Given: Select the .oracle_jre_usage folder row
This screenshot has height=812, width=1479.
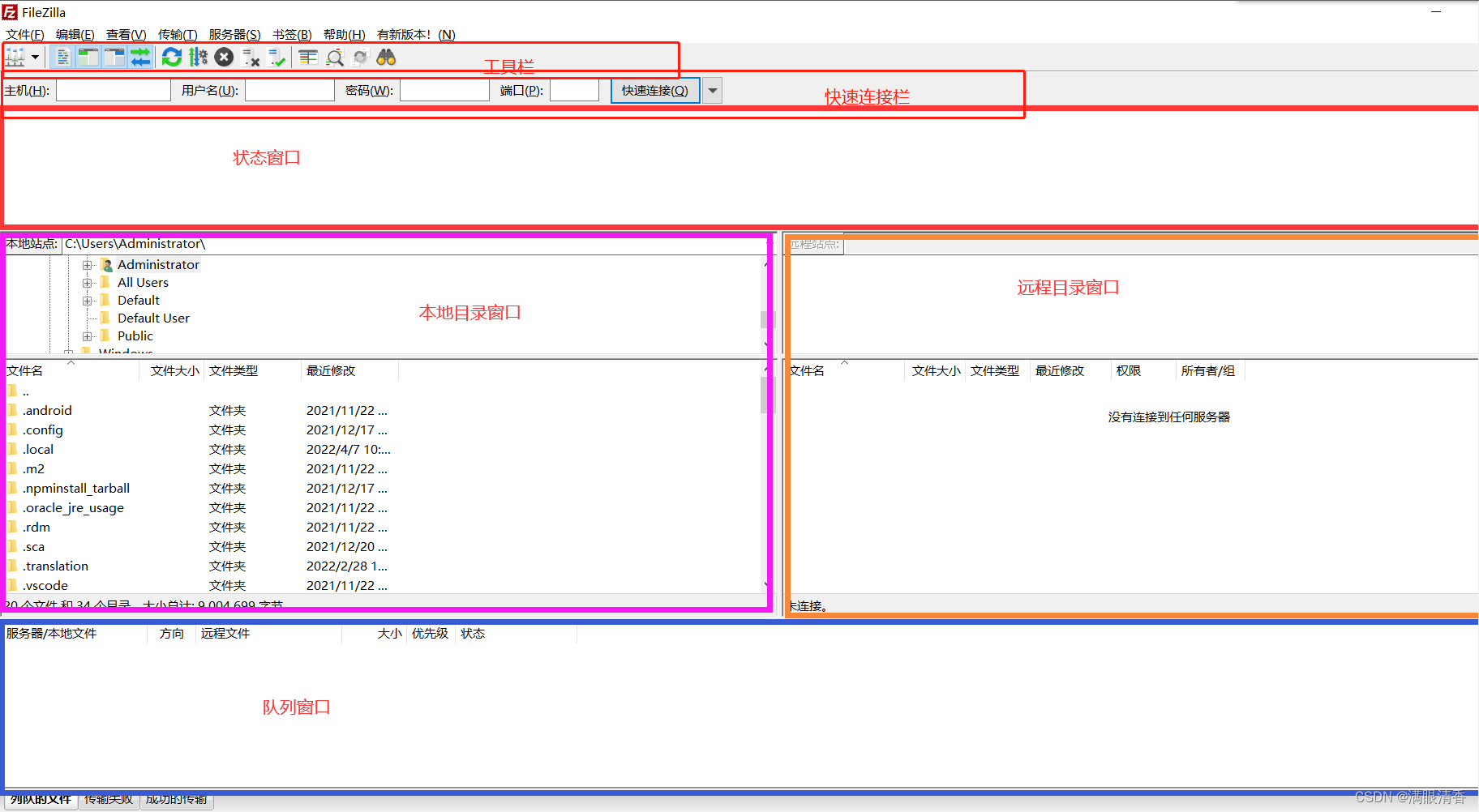Looking at the screenshot, I should [x=381, y=508].
